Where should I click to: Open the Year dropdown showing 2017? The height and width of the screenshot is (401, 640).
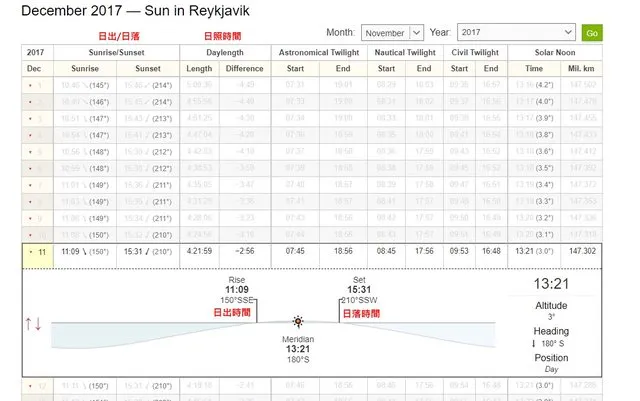[516, 32]
